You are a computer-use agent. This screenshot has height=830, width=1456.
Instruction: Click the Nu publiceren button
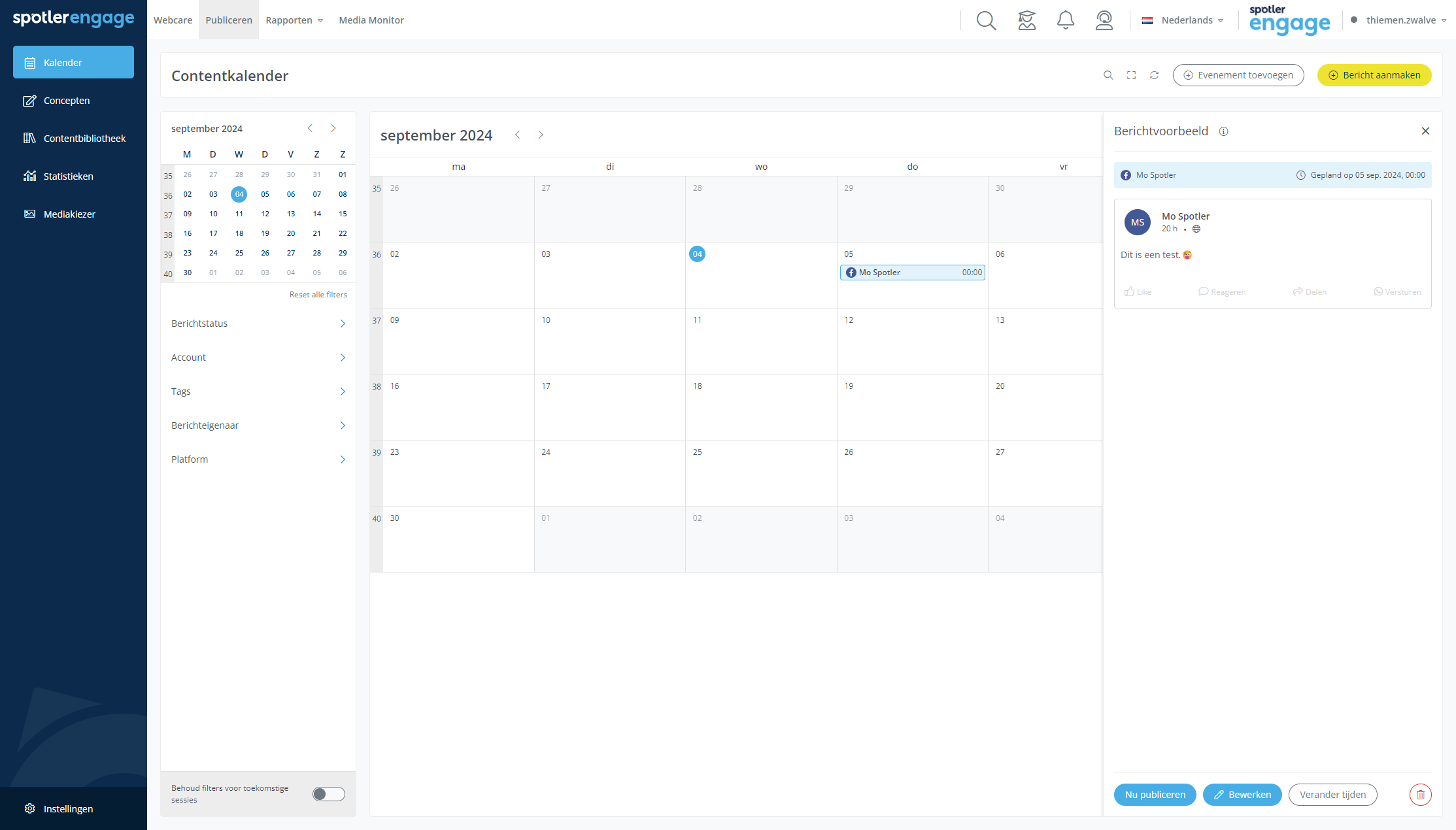click(x=1155, y=795)
